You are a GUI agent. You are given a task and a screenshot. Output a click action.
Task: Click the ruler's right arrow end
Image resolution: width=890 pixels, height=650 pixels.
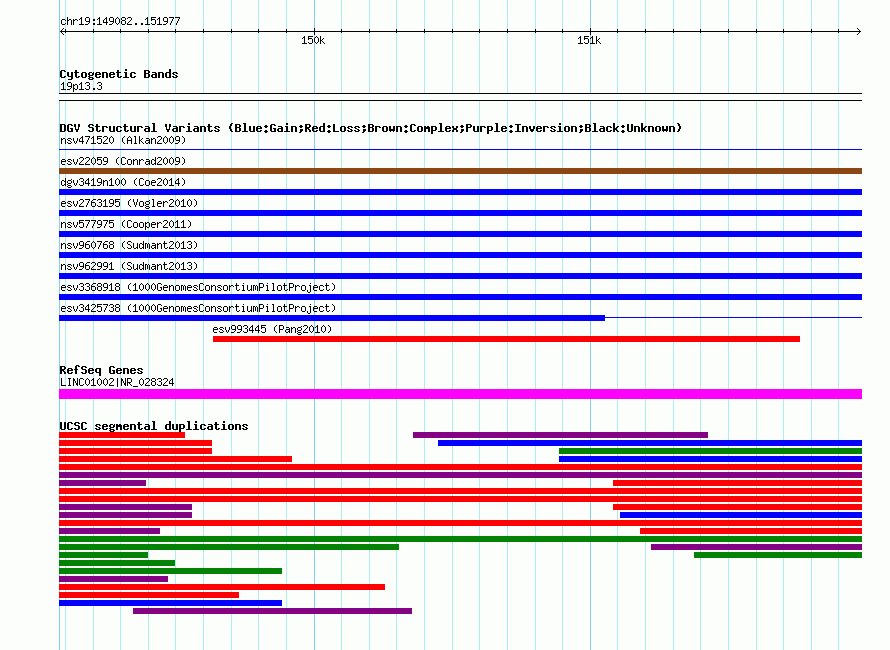(858, 32)
